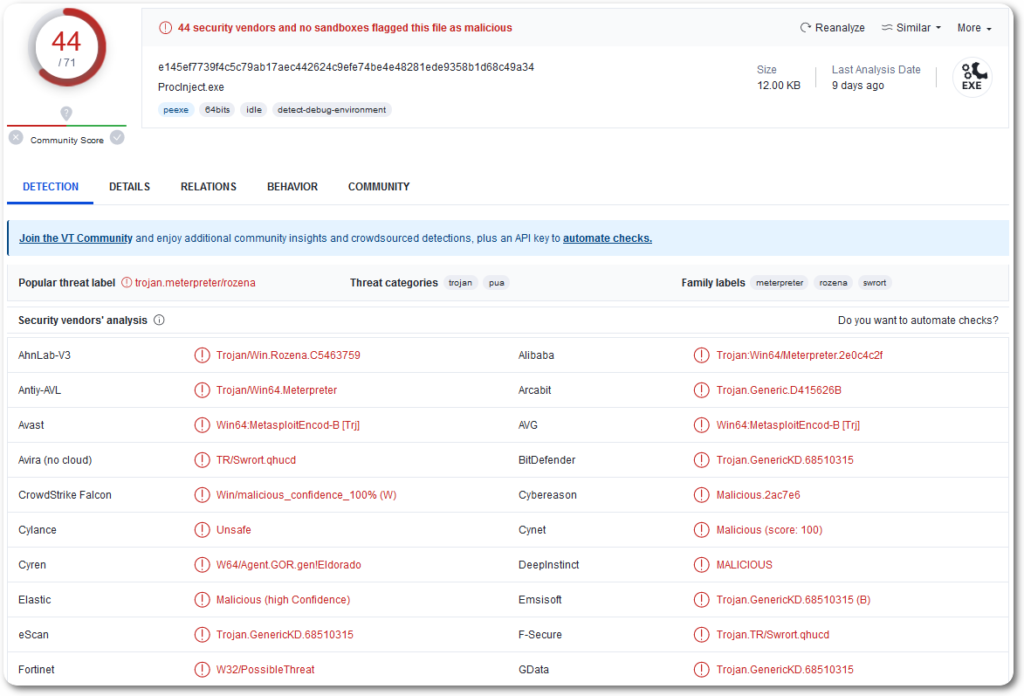Select the detect-debug-environment tag
1024x696 pixels.
pyautogui.click(x=332, y=110)
